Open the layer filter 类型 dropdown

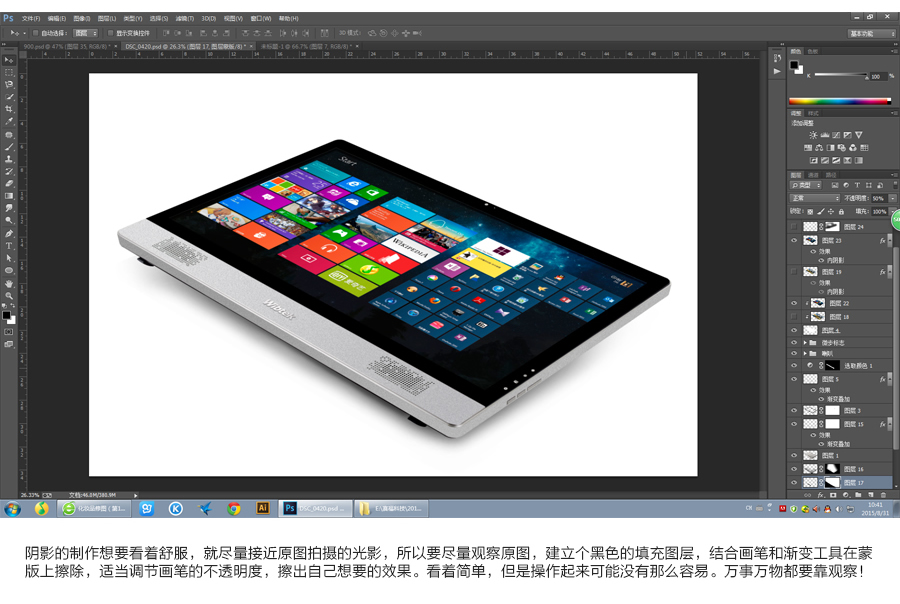806,185
